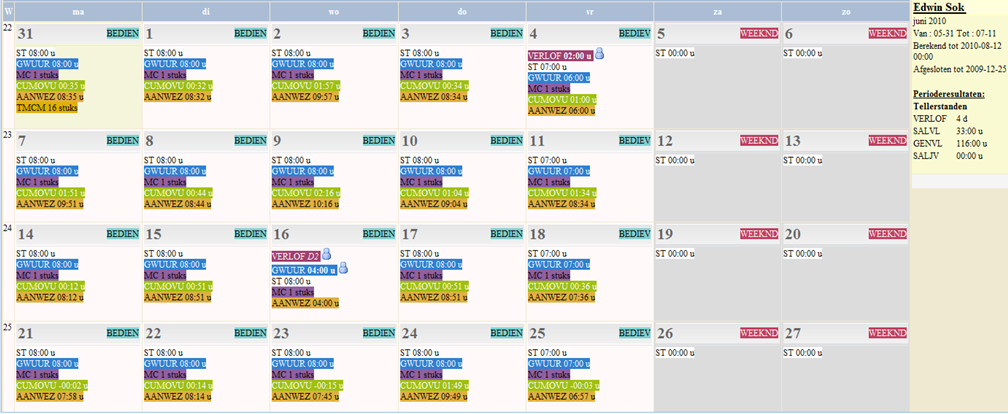This screenshot has height=414, width=1008.
Task: Select the 'do' column header
Action: tap(462, 11)
